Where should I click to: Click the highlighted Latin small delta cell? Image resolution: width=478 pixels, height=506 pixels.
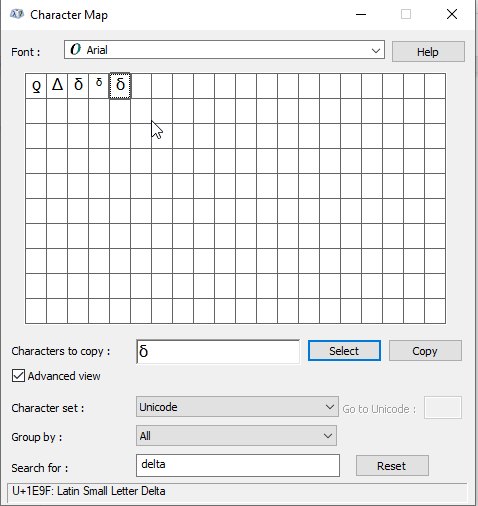pyautogui.click(x=120, y=86)
